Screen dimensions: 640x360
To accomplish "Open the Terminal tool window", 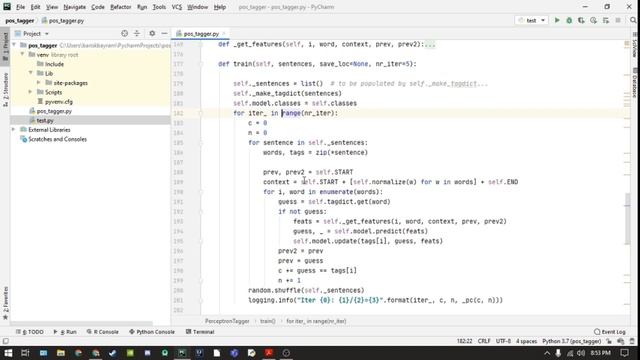I will pyautogui.click(x=200, y=332).
